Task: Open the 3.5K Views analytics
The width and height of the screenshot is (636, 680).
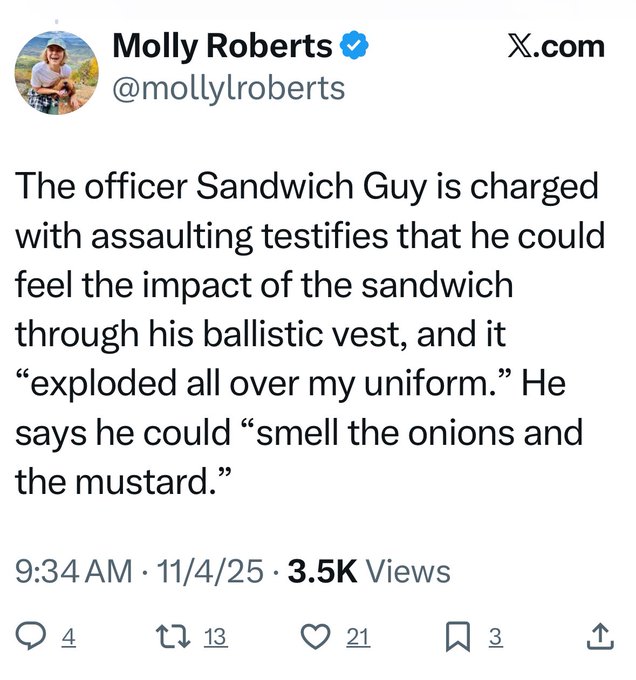Action: pos(368,572)
